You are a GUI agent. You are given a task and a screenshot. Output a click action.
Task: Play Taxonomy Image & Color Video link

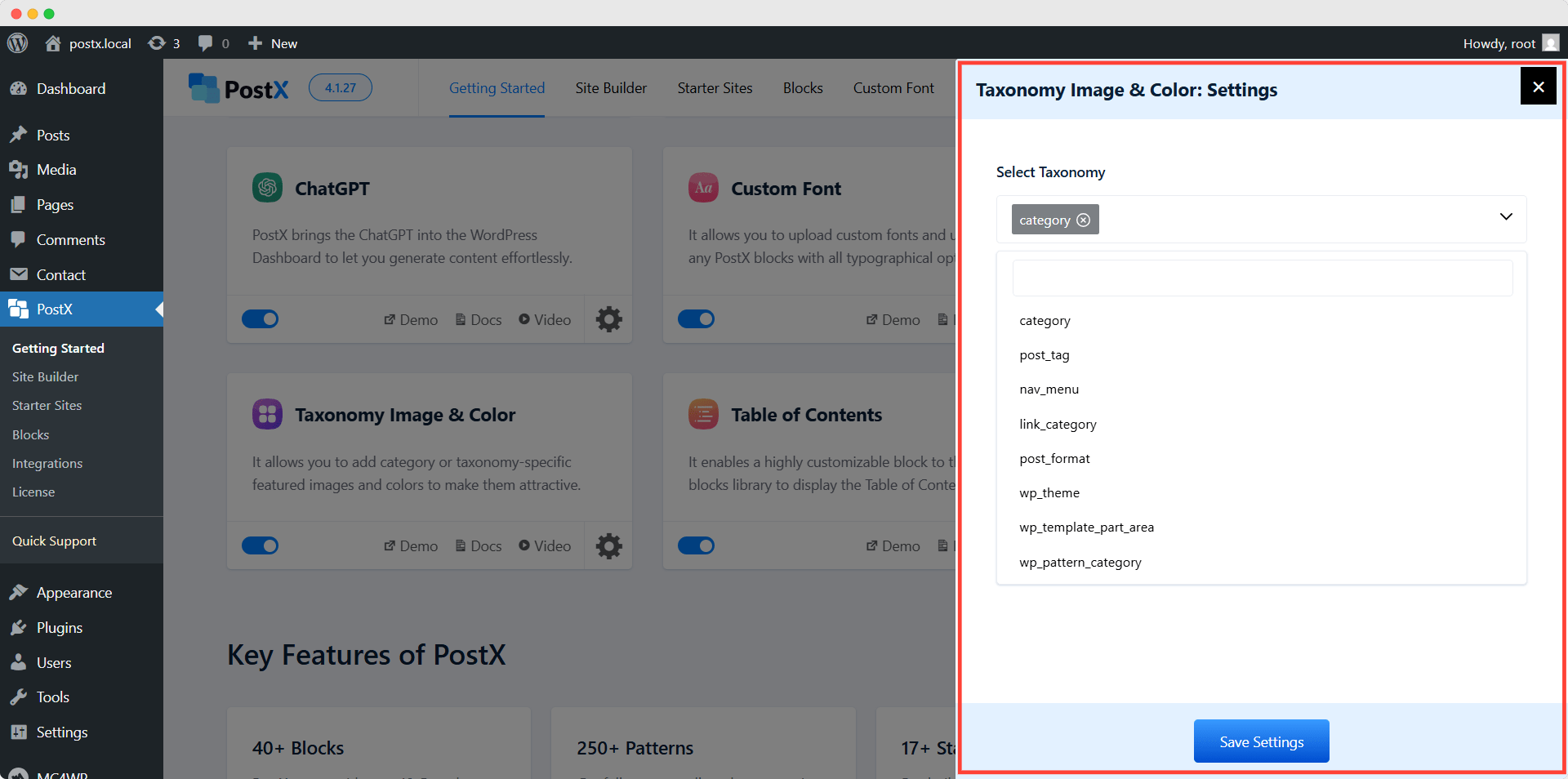point(545,546)
